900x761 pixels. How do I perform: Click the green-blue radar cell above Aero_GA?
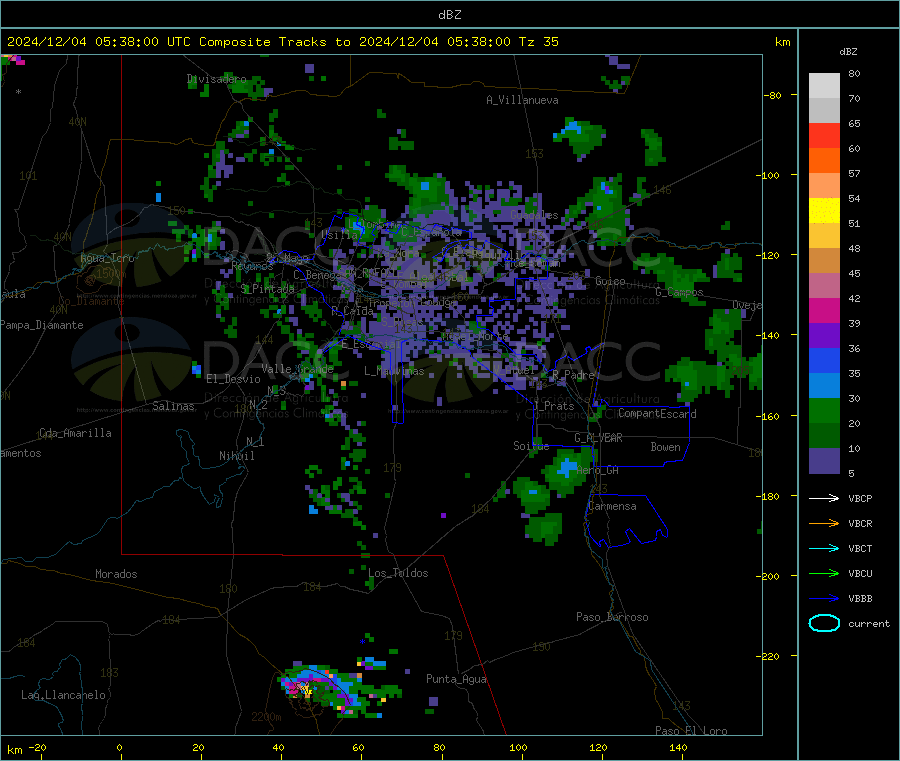(567, 471)
